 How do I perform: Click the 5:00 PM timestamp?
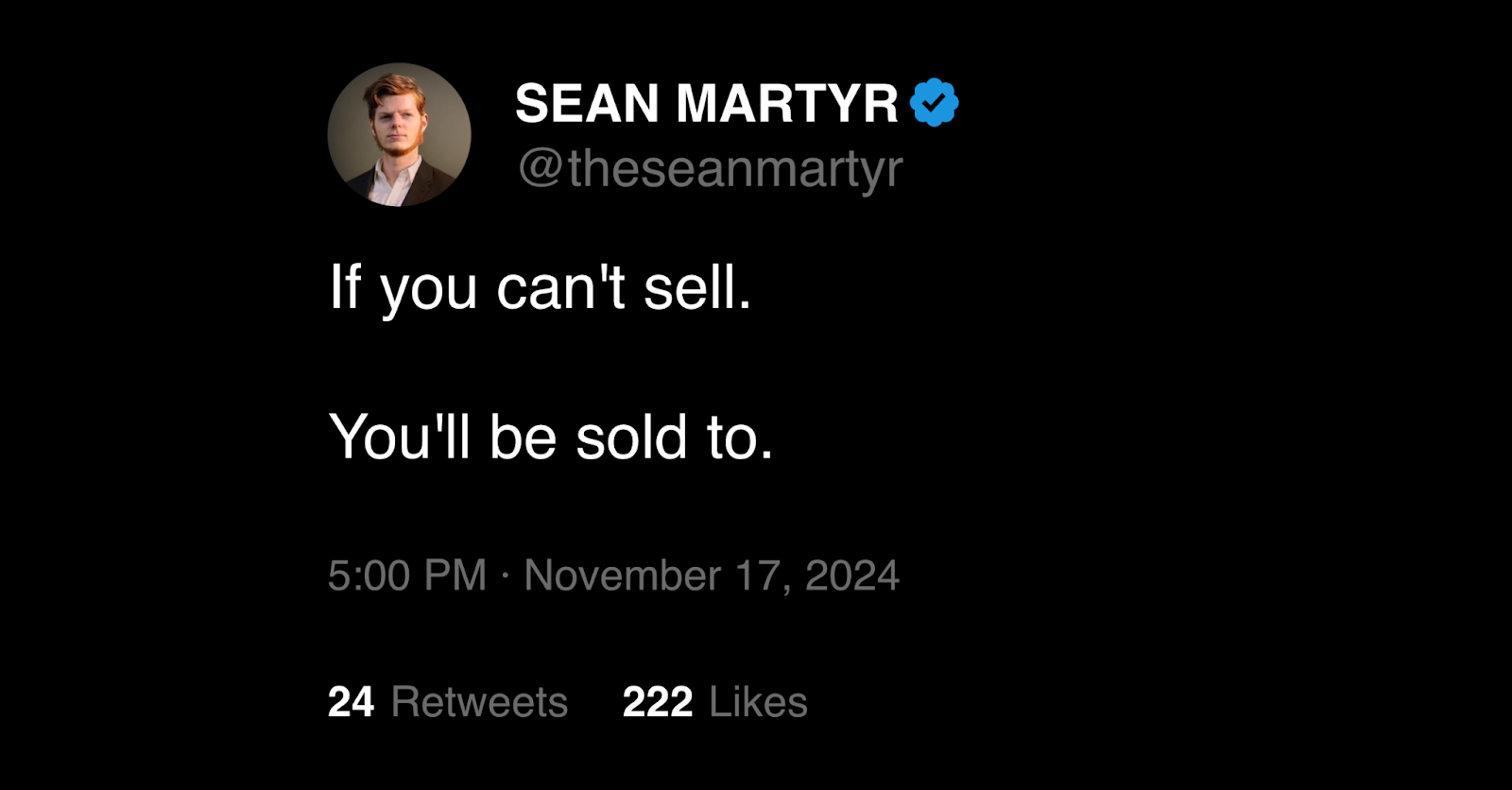point(407,575)
